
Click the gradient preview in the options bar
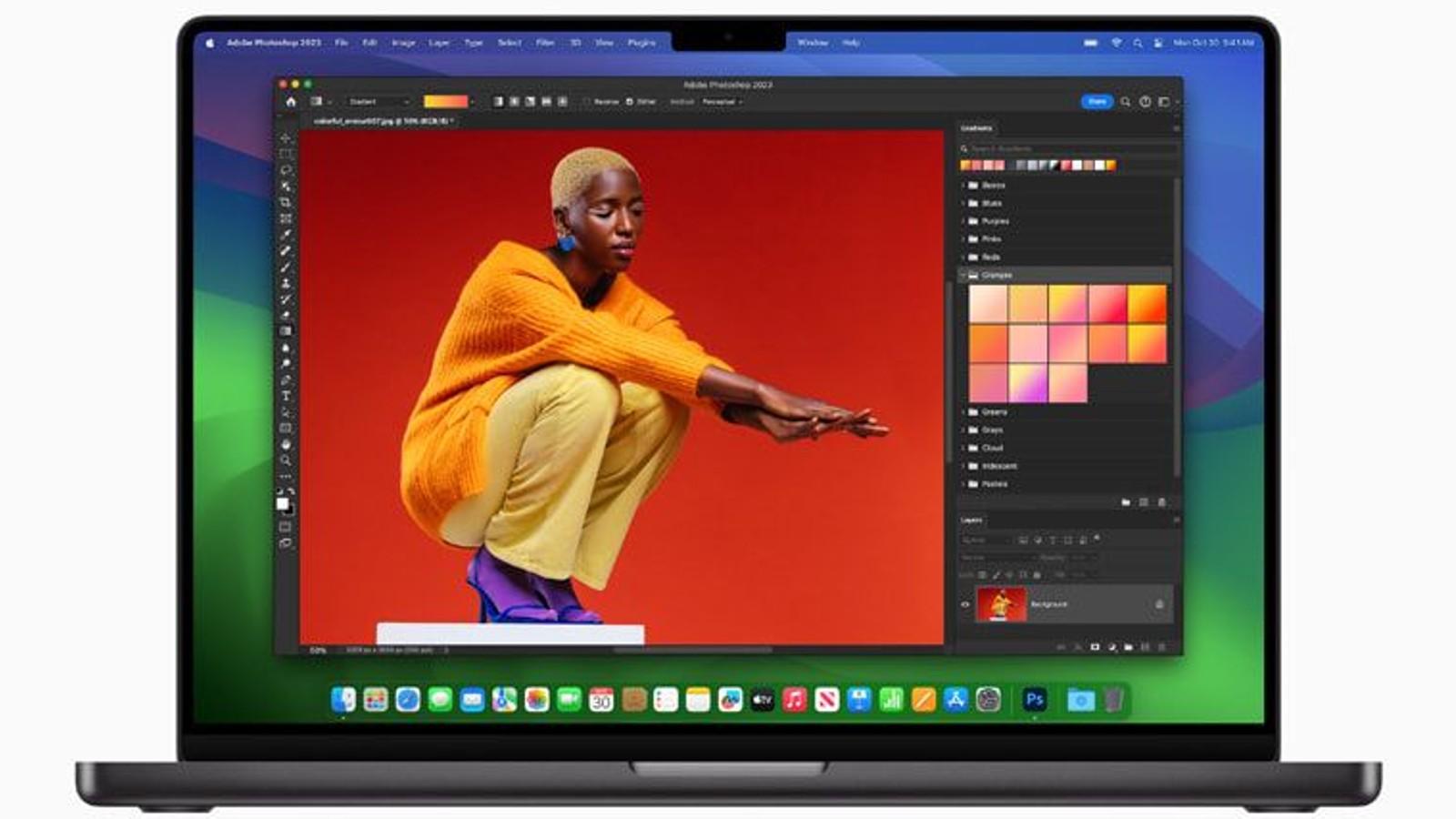click(x=446, y=102)
